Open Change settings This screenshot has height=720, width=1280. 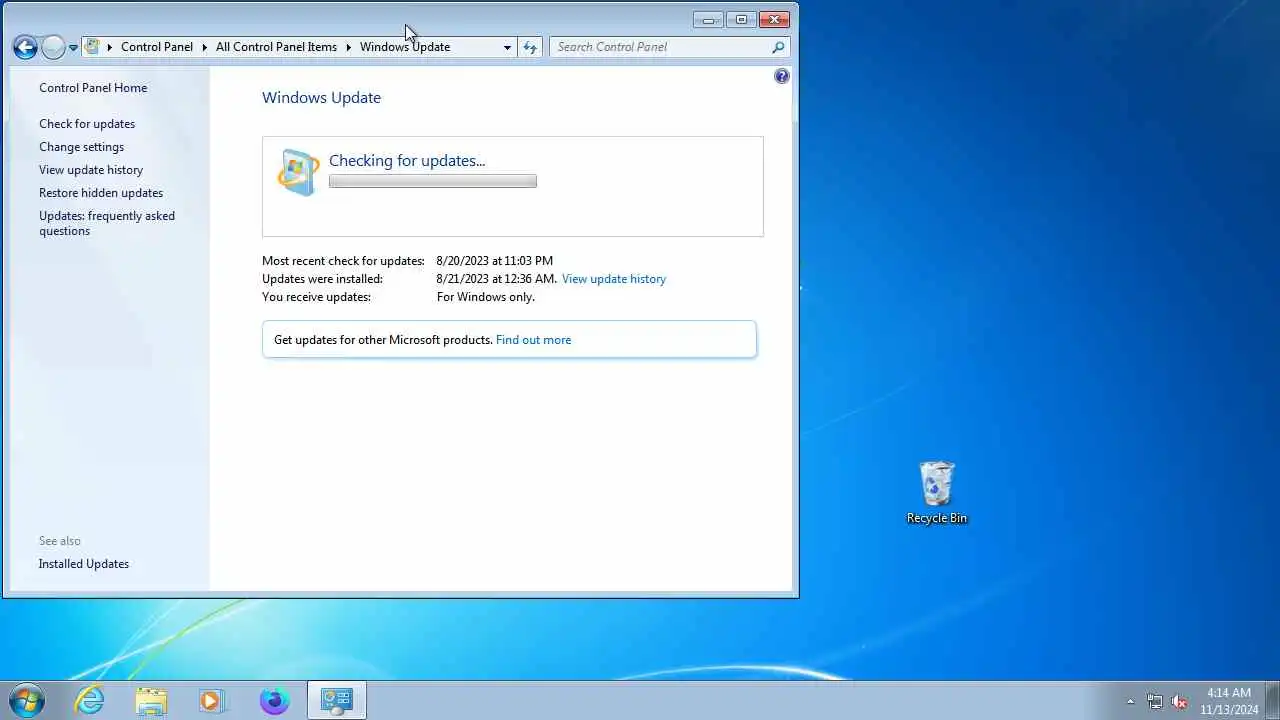point(81,147)
